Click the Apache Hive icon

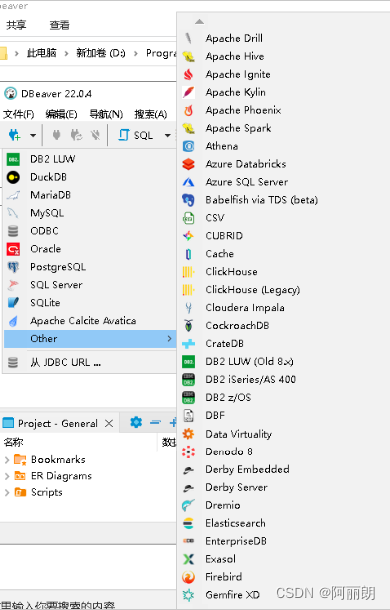pos(188,57)
